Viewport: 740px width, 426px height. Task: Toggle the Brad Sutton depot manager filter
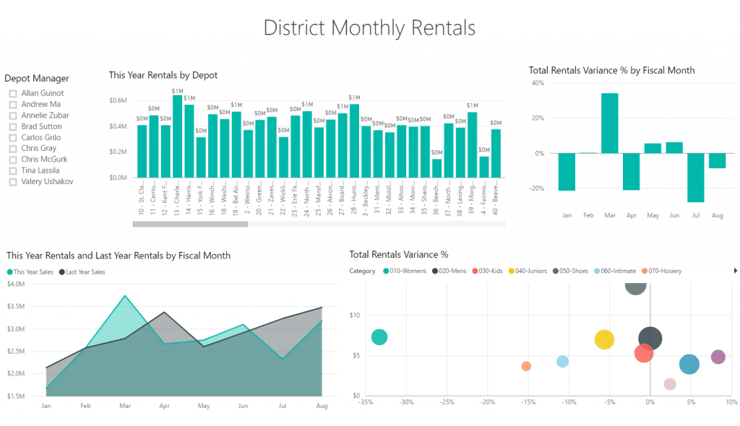coord(13,127)
